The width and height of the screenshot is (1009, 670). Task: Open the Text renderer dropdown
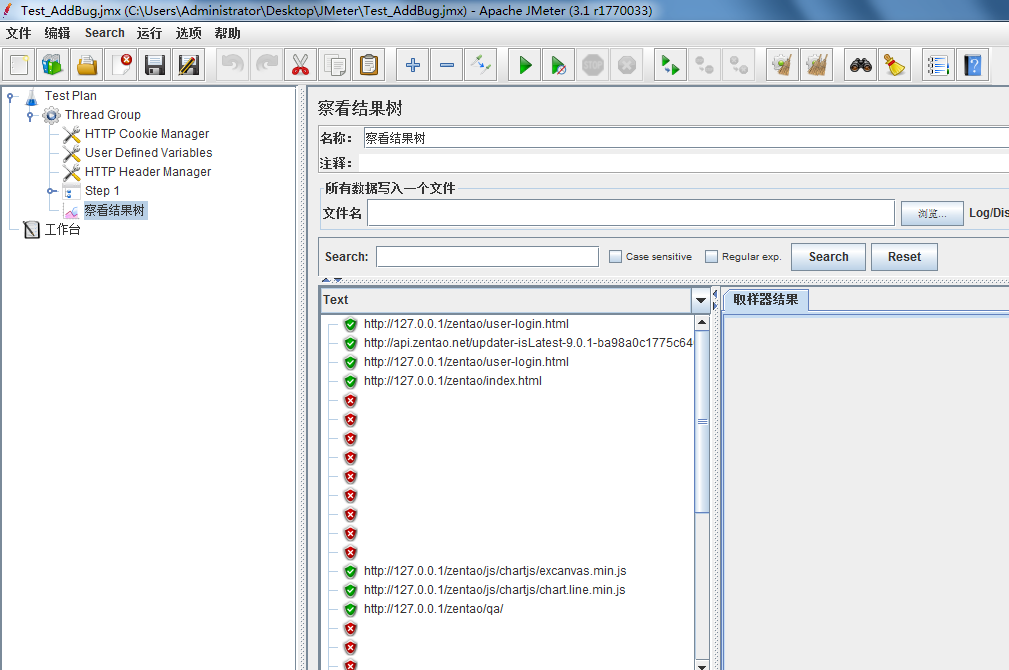(x=701, y=300)
